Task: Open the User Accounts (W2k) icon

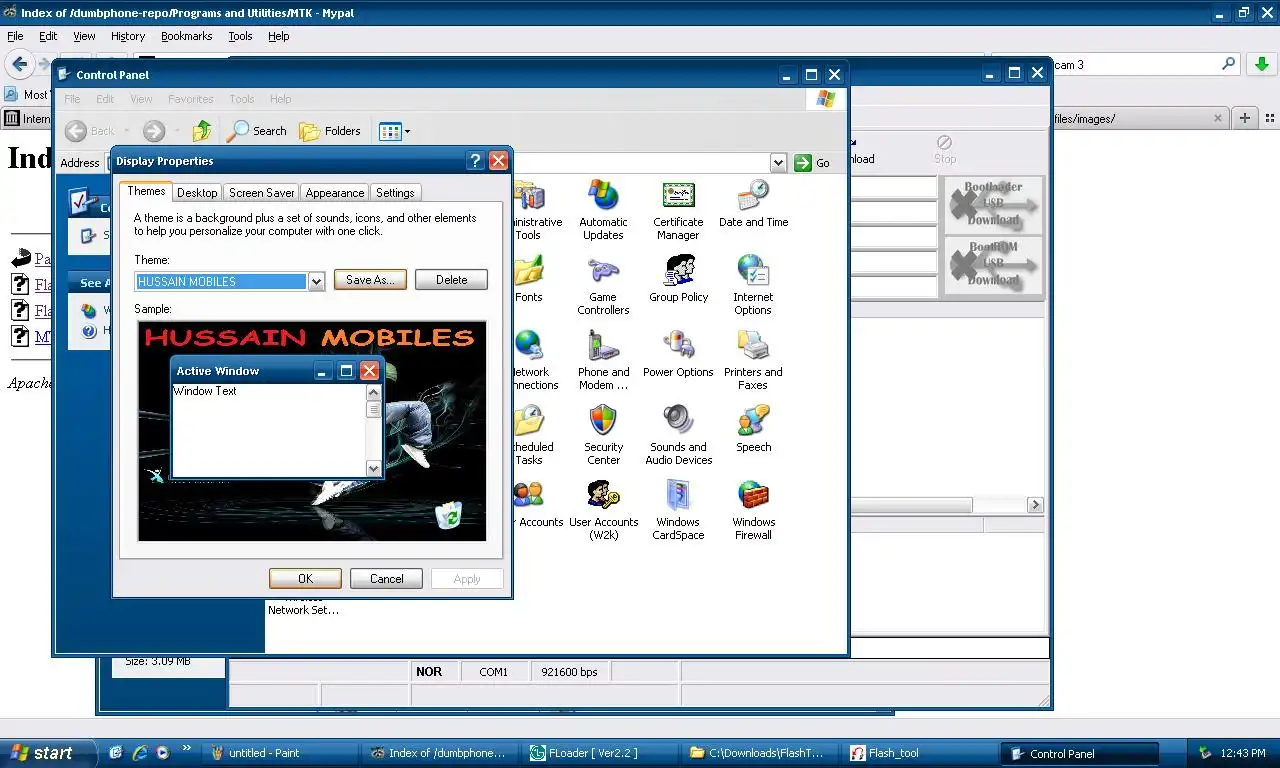Action: click(603, 510)
